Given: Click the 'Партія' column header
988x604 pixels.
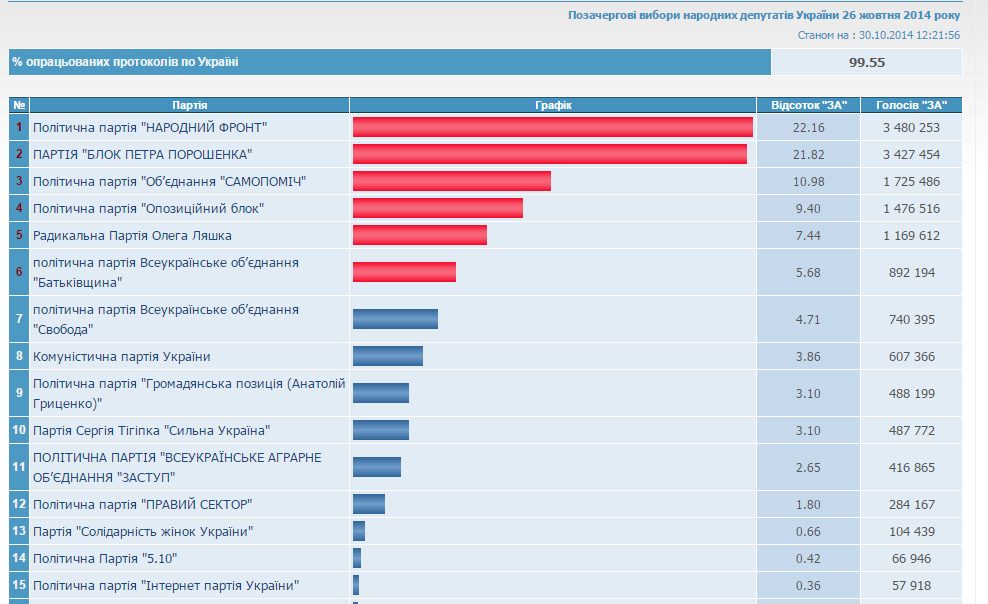Looking at the screenshot, I should pos(190,105).
